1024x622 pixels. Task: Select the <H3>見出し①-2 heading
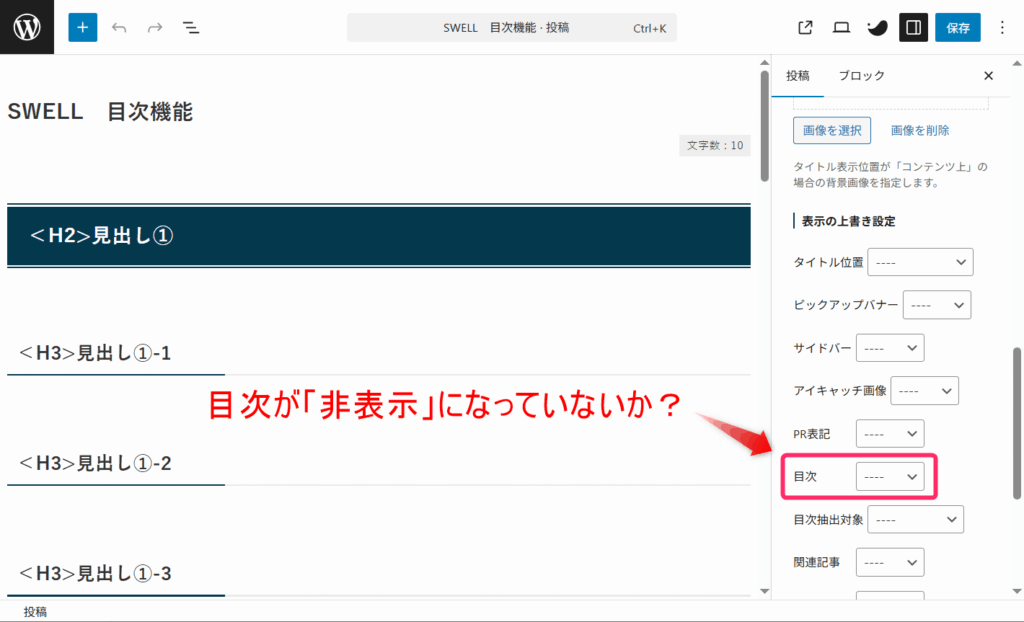pyautogui.click(x=95, y=464)
